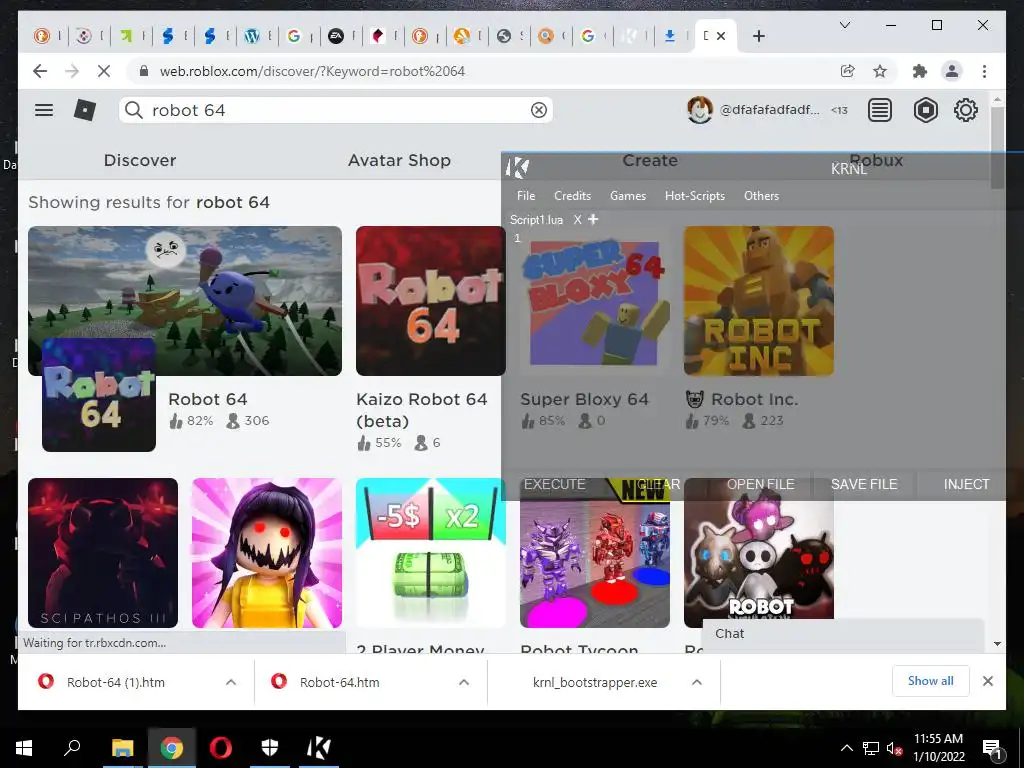The width and height of the screenshot is (1024, 768).
Task: Open Windows taskbar search
Action: [x=72, y=748]
